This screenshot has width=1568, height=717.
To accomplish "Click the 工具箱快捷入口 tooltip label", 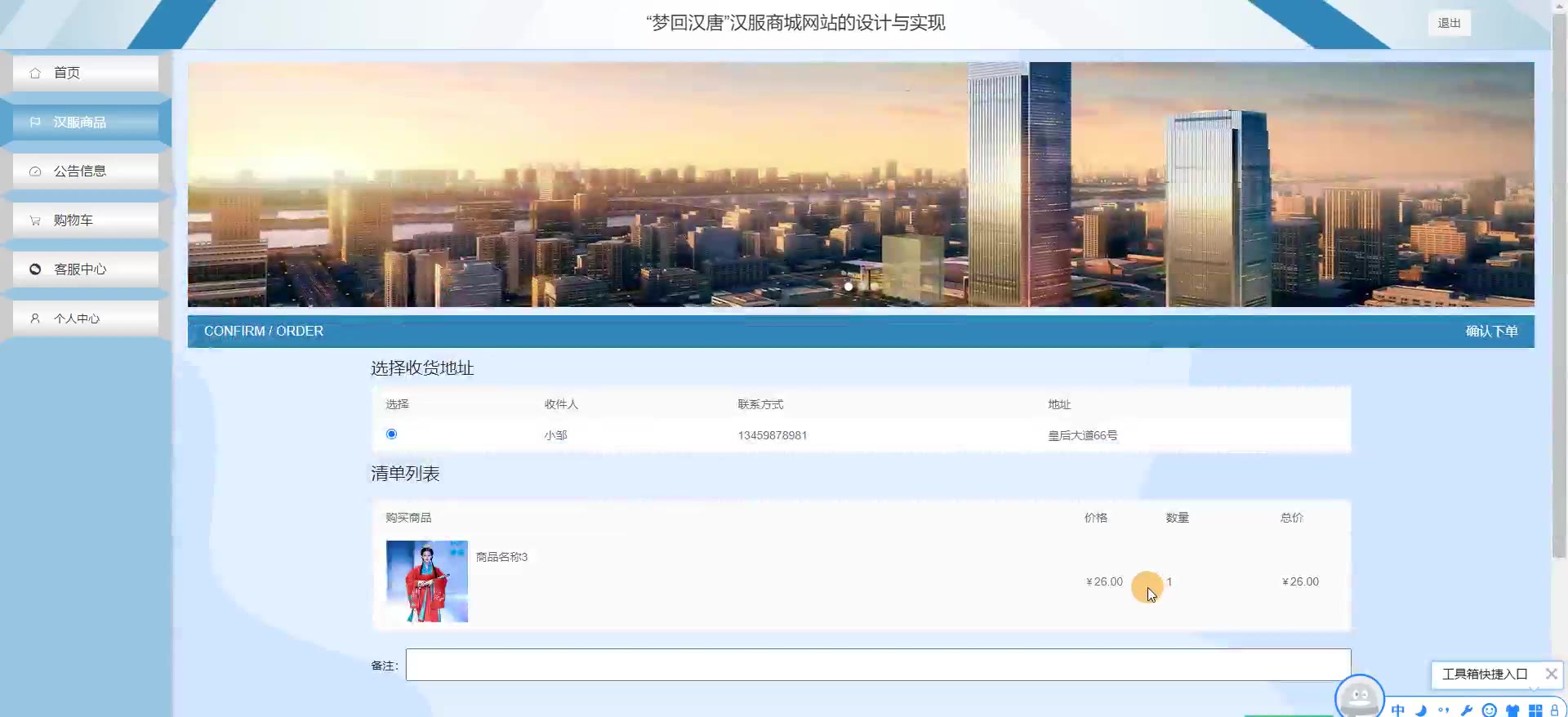I will click(1485, 674).
